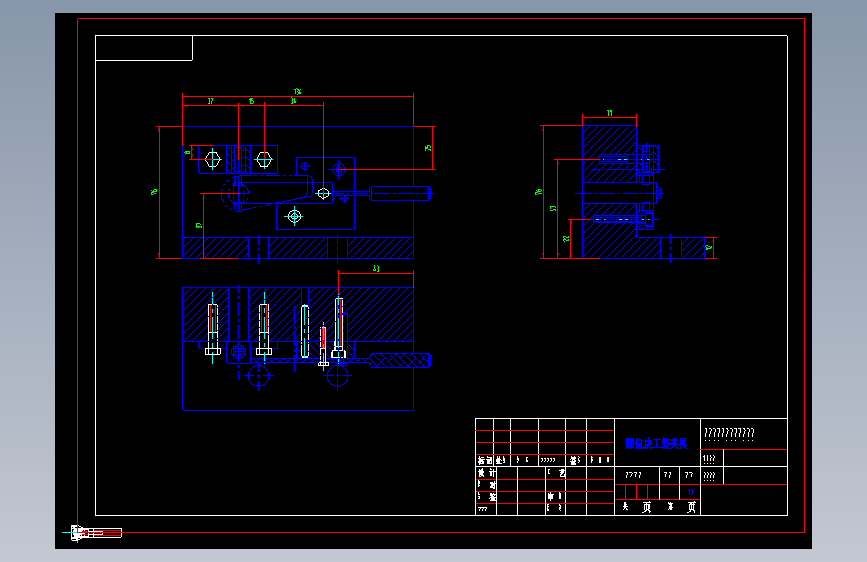Select the coordinate system icon at the bottom-left
The image size is (867, 562).
(x=92, y=533)
